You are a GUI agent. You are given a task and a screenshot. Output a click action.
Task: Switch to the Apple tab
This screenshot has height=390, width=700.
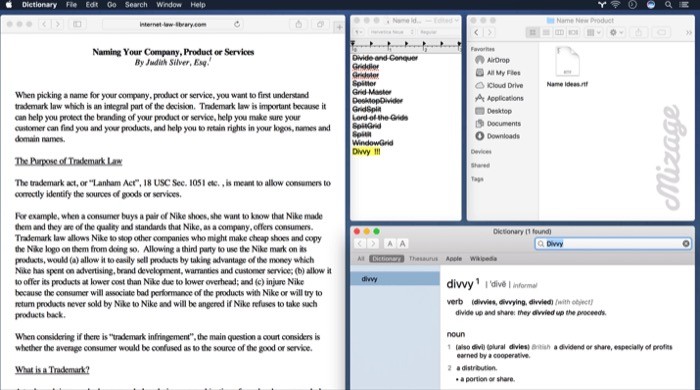click(x=454, y=259)
